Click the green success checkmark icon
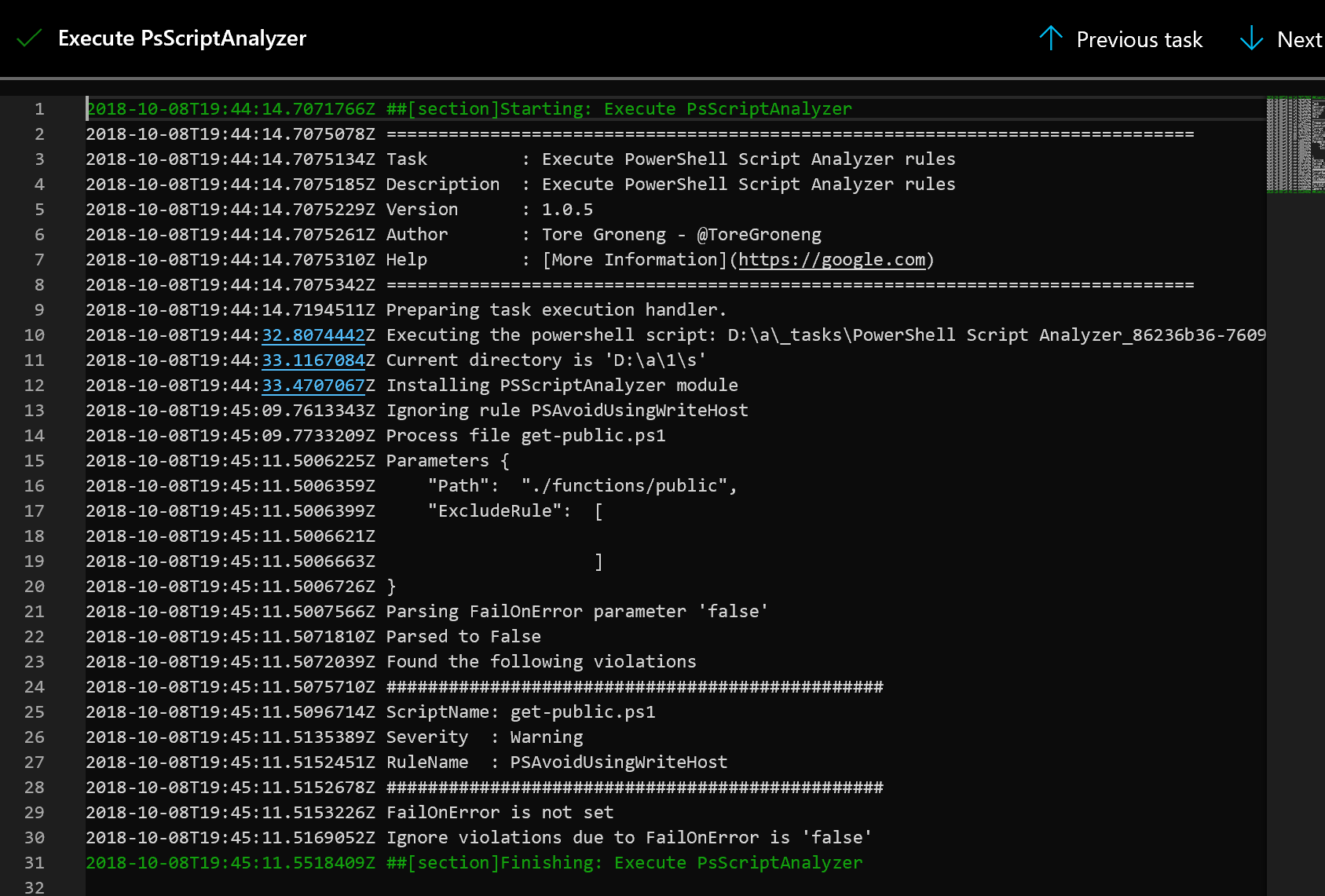The height and width of the screenshot is (896, 1325). coord(29,37)
